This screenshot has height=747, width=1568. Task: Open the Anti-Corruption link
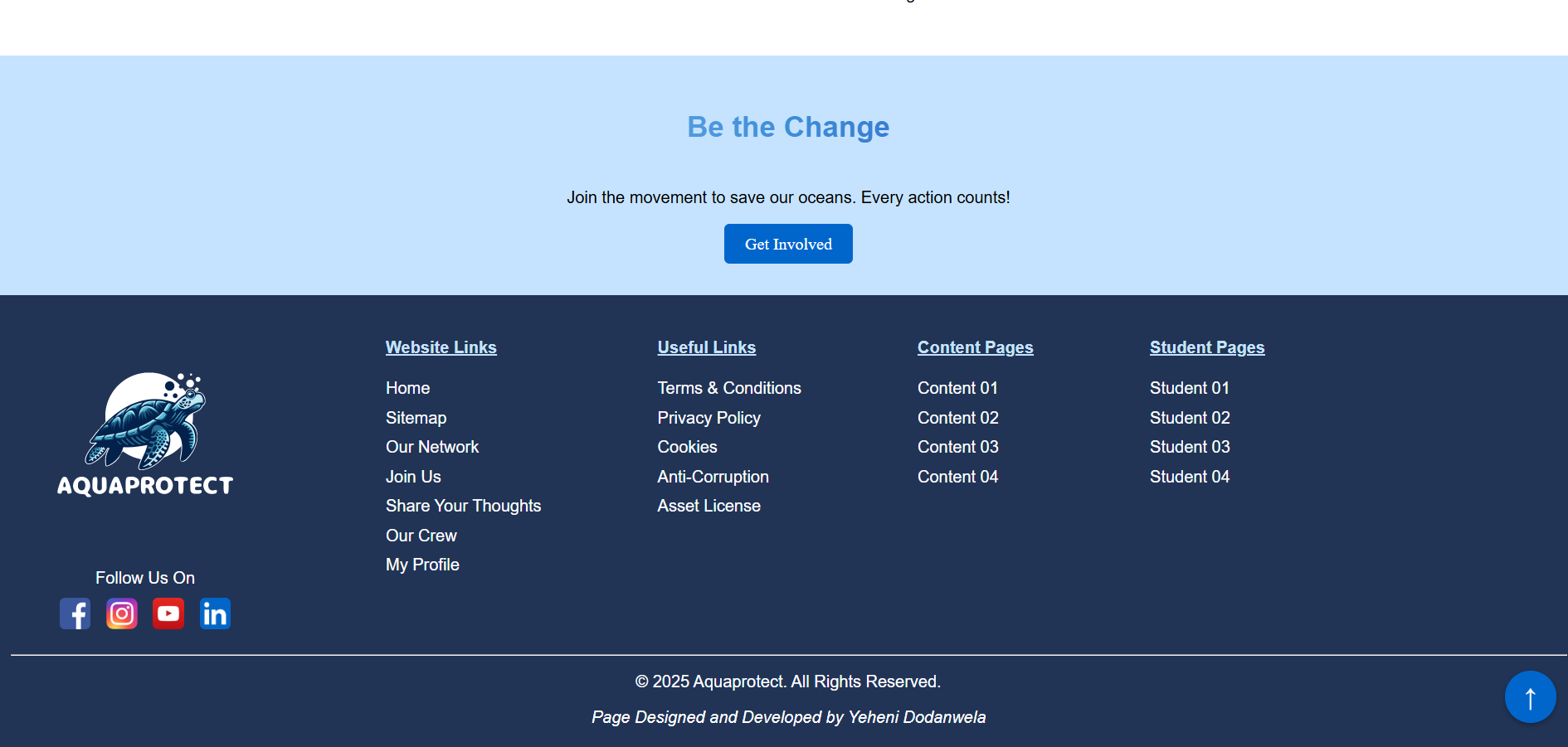point(713,477)
